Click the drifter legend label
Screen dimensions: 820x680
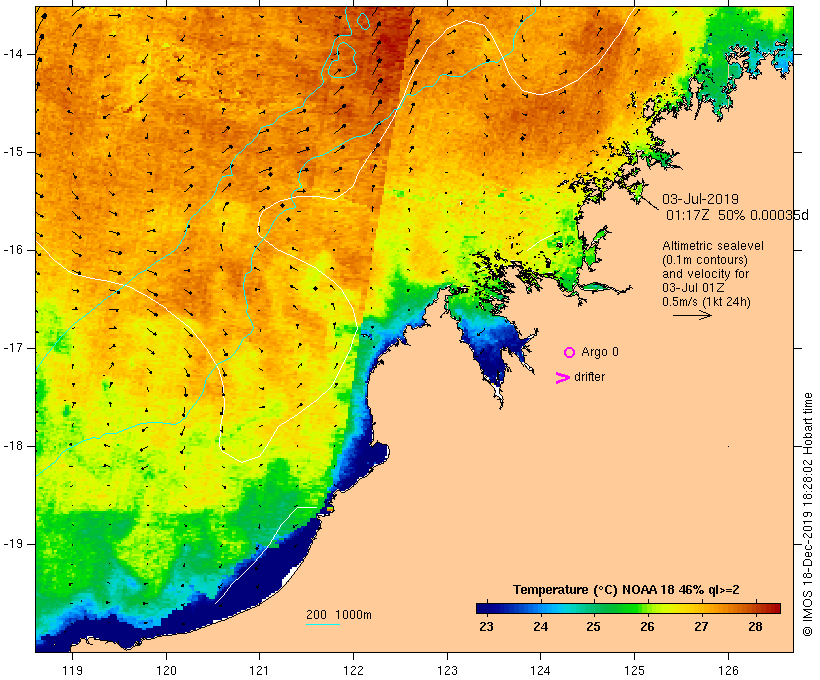(589, 377)
